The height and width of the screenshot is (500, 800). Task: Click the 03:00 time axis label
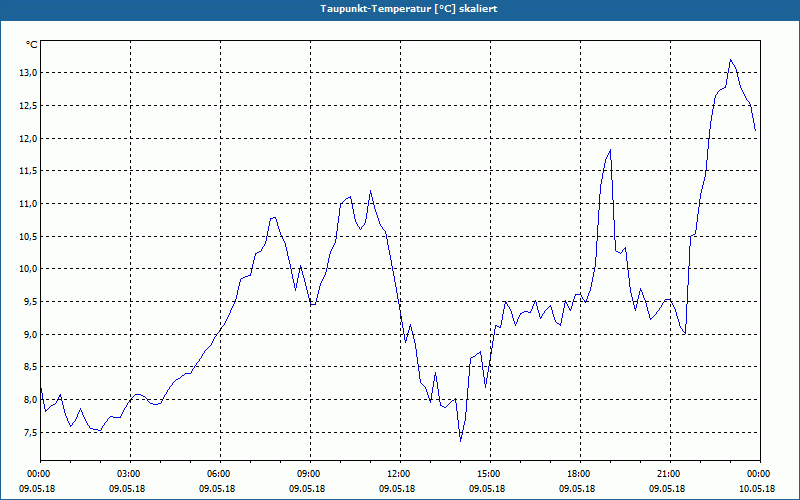pos(130,474)
